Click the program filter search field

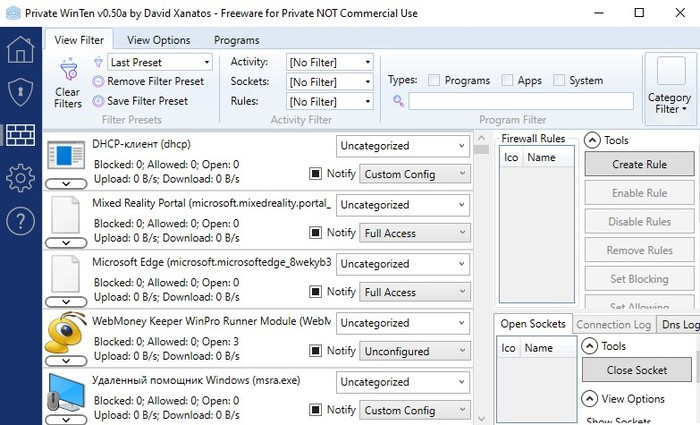coord(520,101)
